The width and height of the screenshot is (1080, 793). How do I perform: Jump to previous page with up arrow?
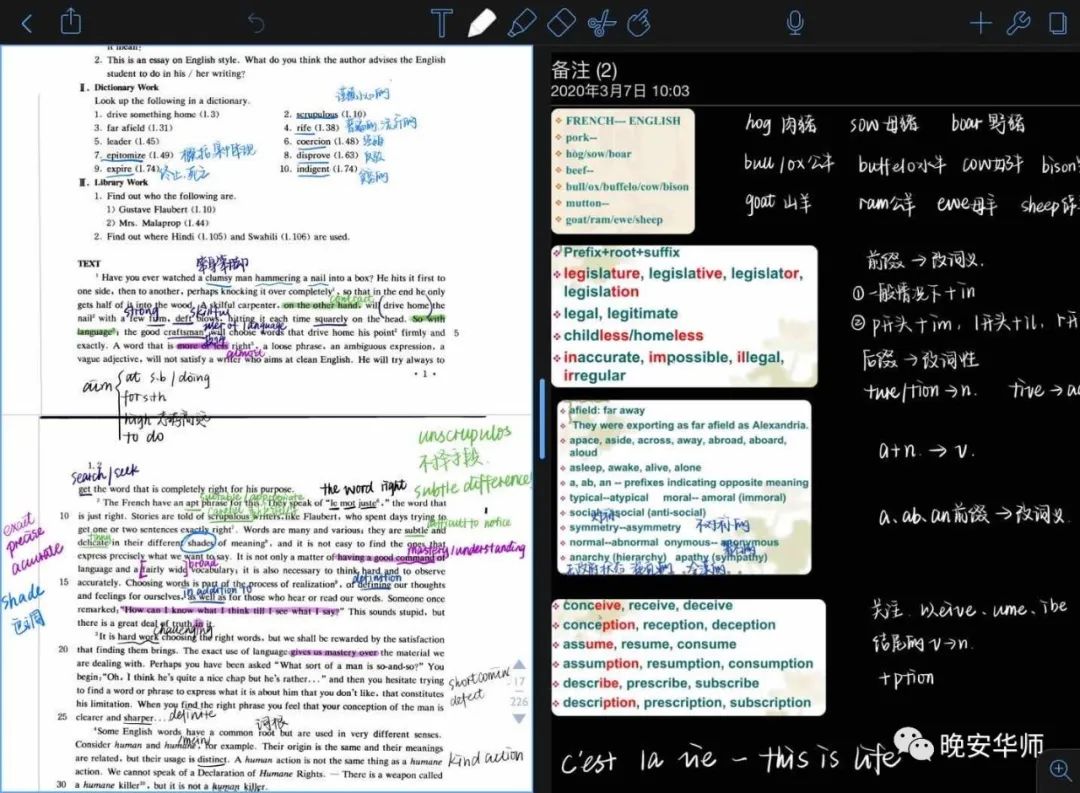(519, 664)
